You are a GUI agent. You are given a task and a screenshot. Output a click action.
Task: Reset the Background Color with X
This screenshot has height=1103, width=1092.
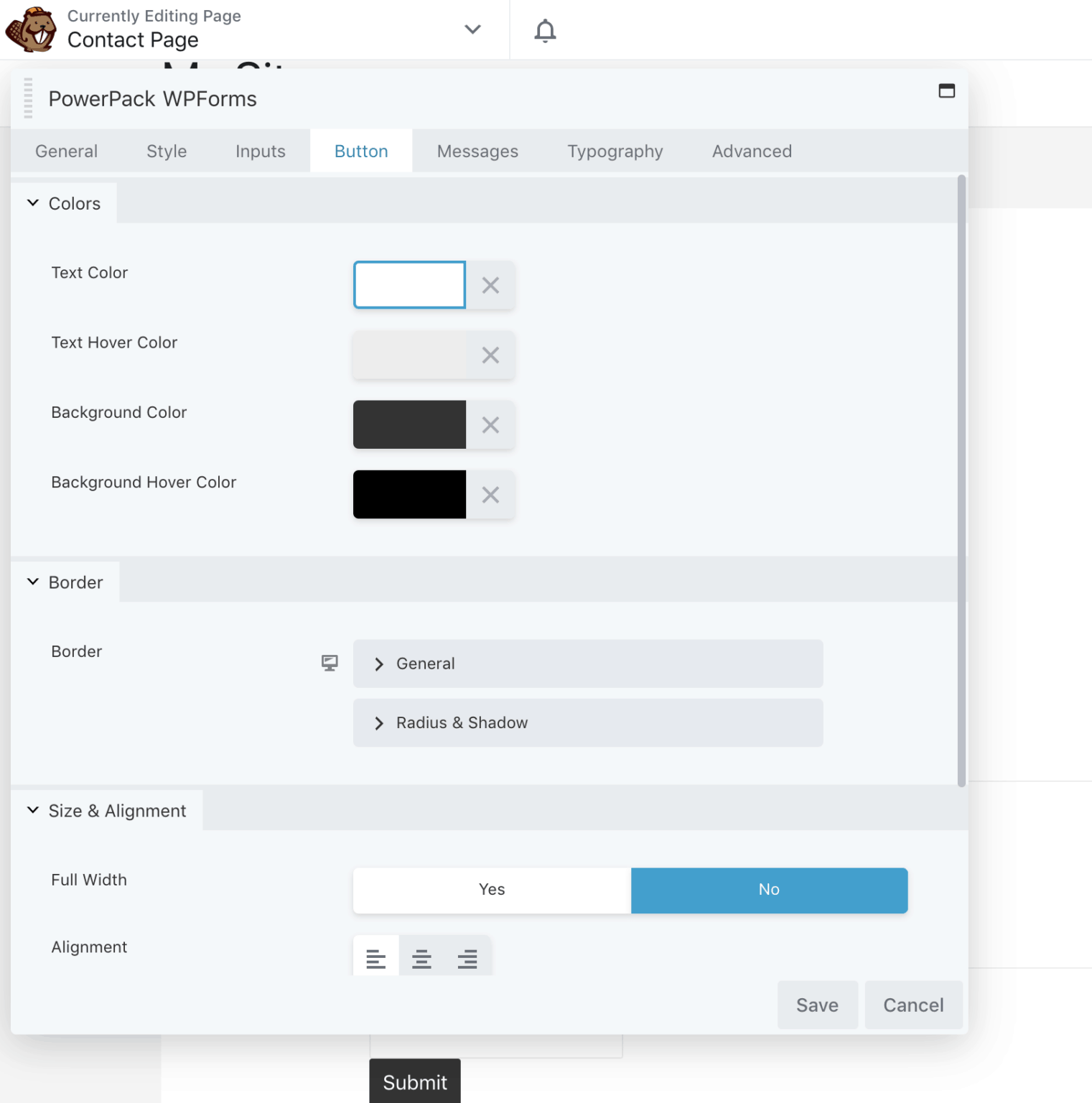coord(490,425)
